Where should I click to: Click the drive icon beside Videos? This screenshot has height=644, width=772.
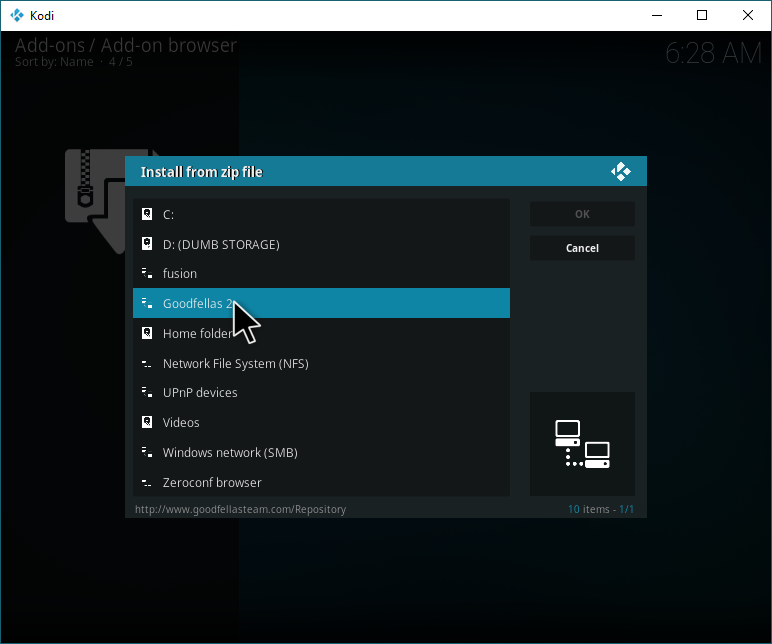[147, 422]
